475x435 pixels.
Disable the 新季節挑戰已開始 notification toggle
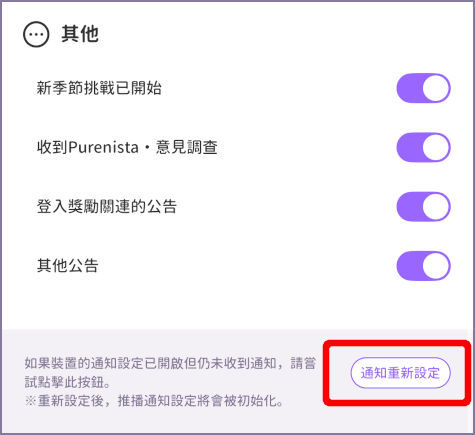[x=423, y=88]
